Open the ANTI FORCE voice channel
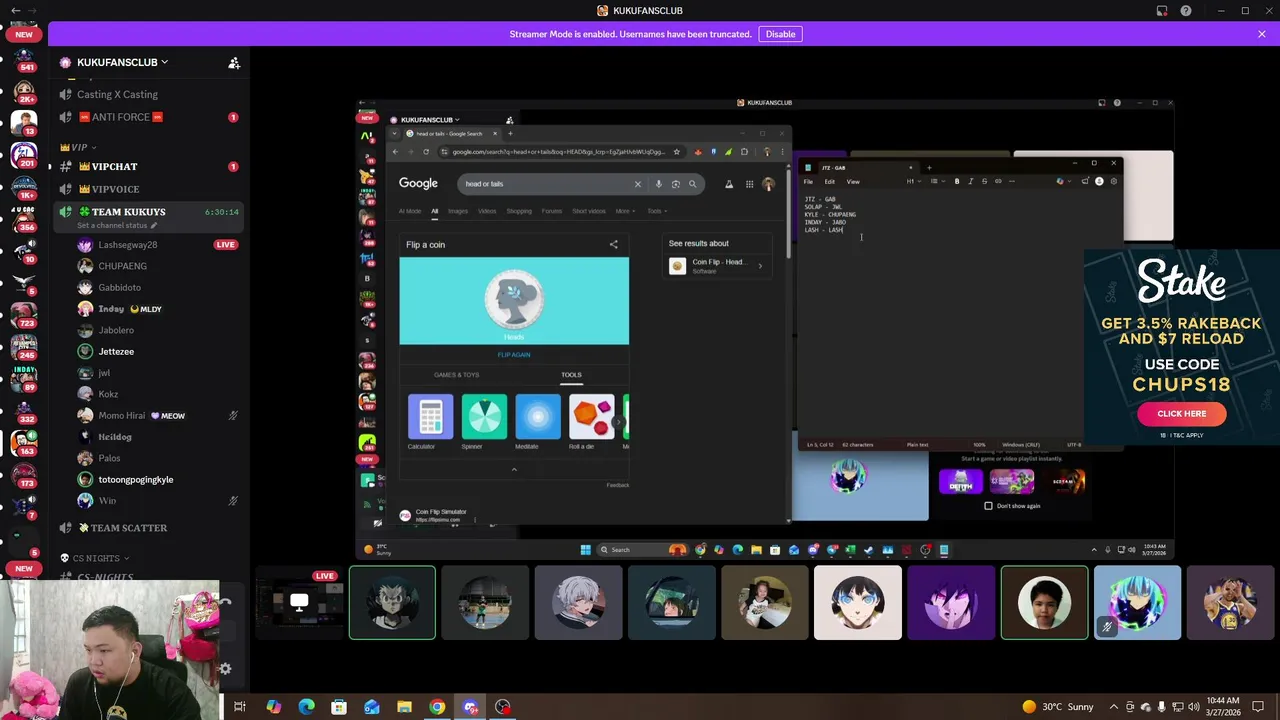1280x720 pixels. click(x=150, y=117)
